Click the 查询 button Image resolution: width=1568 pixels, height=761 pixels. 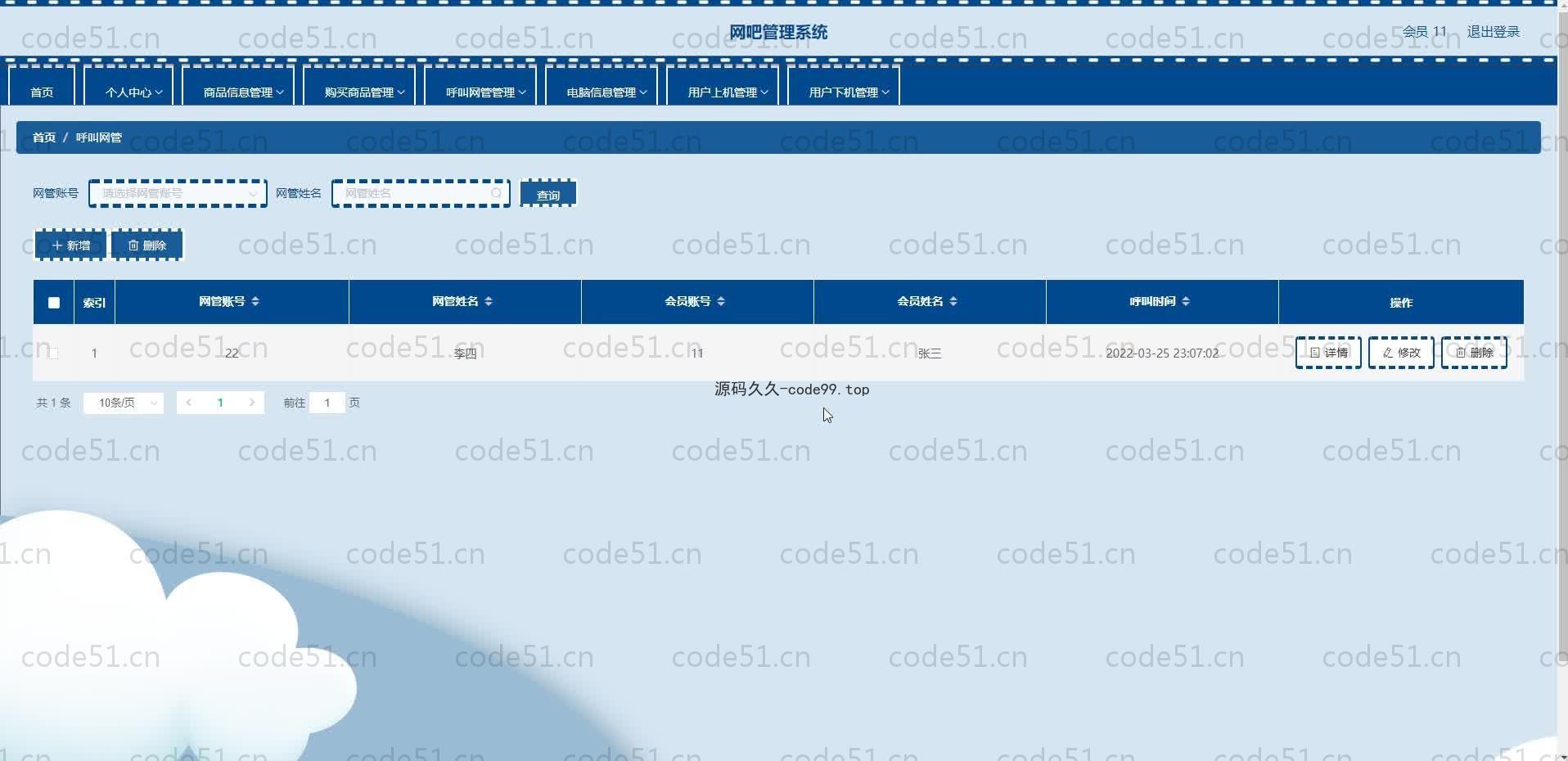548,194
